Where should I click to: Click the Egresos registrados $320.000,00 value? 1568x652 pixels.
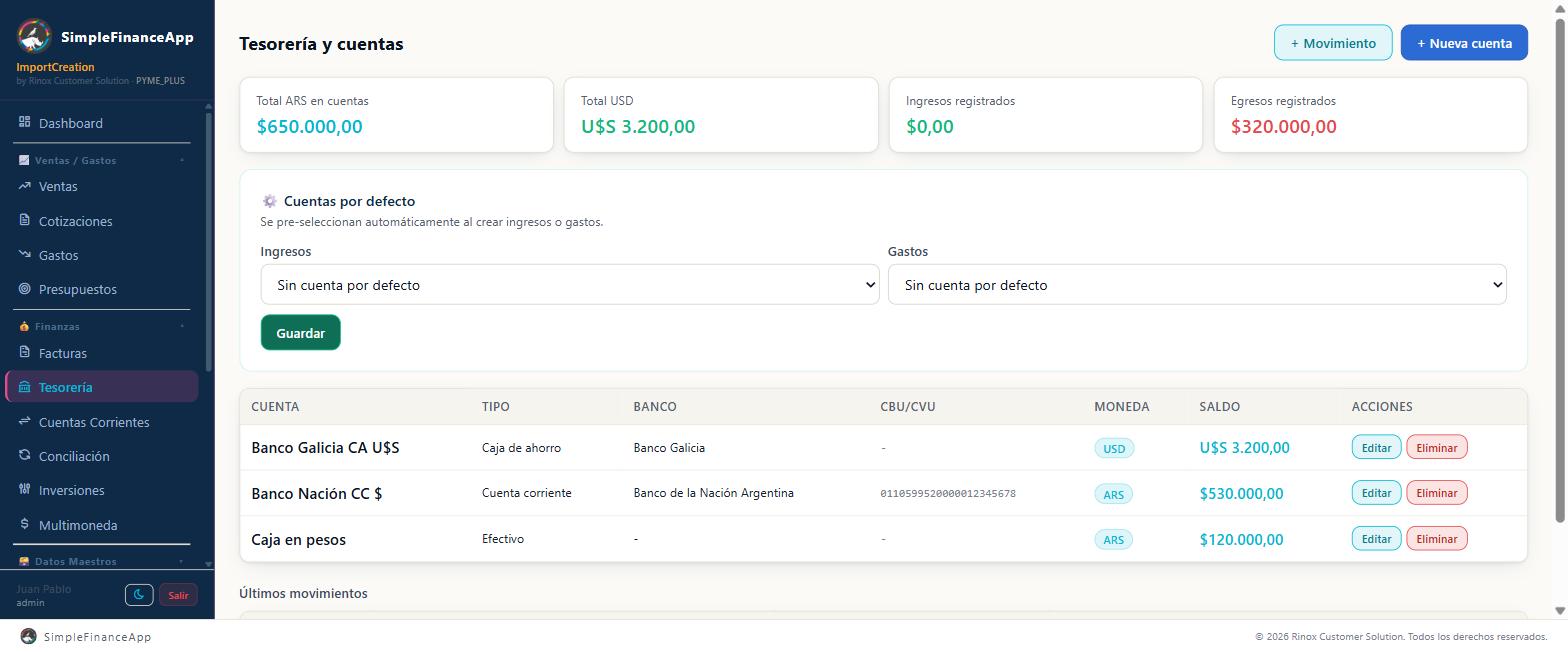(x=1284, y=127)
